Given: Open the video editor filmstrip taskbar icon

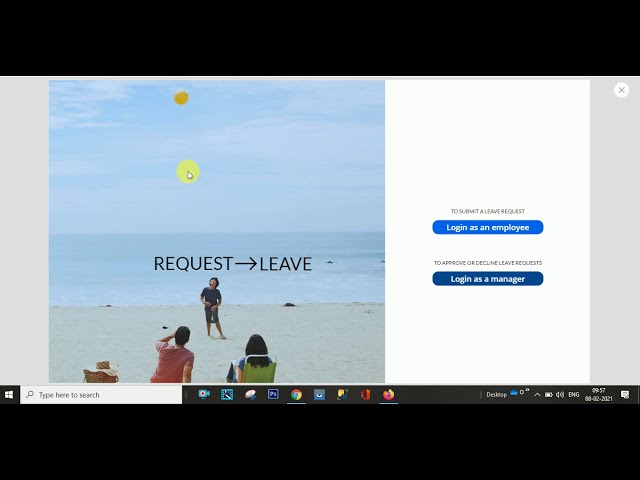Looking at the screenshot, I should 227,394.
